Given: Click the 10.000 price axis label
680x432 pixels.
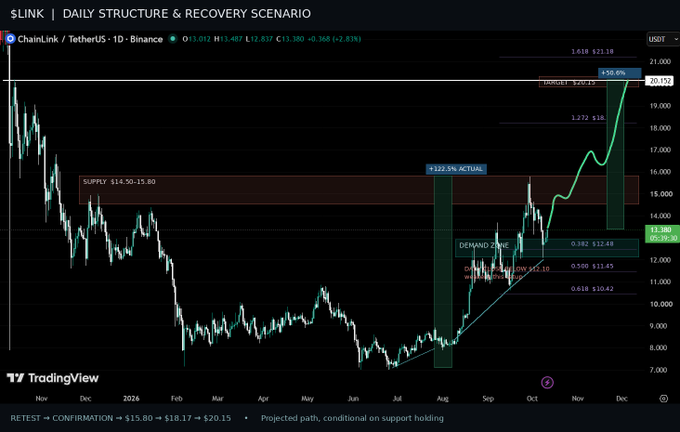Looking at the screenshot, I should tap(660, 304).
